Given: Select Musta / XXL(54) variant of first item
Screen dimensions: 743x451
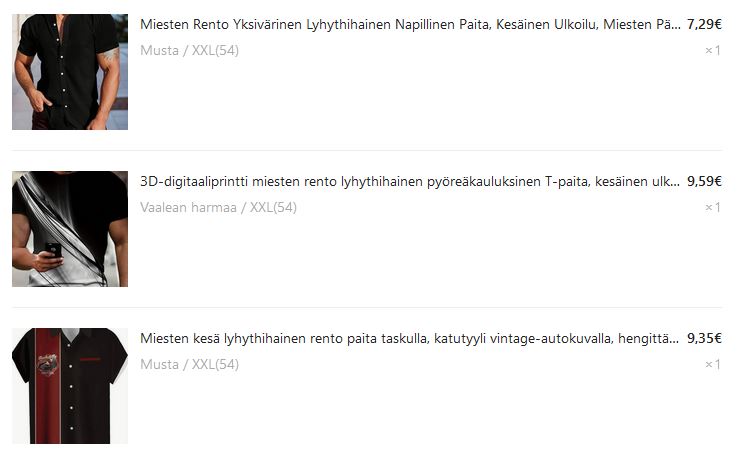Looking at the screenshot, I should [x=190, y=50].
